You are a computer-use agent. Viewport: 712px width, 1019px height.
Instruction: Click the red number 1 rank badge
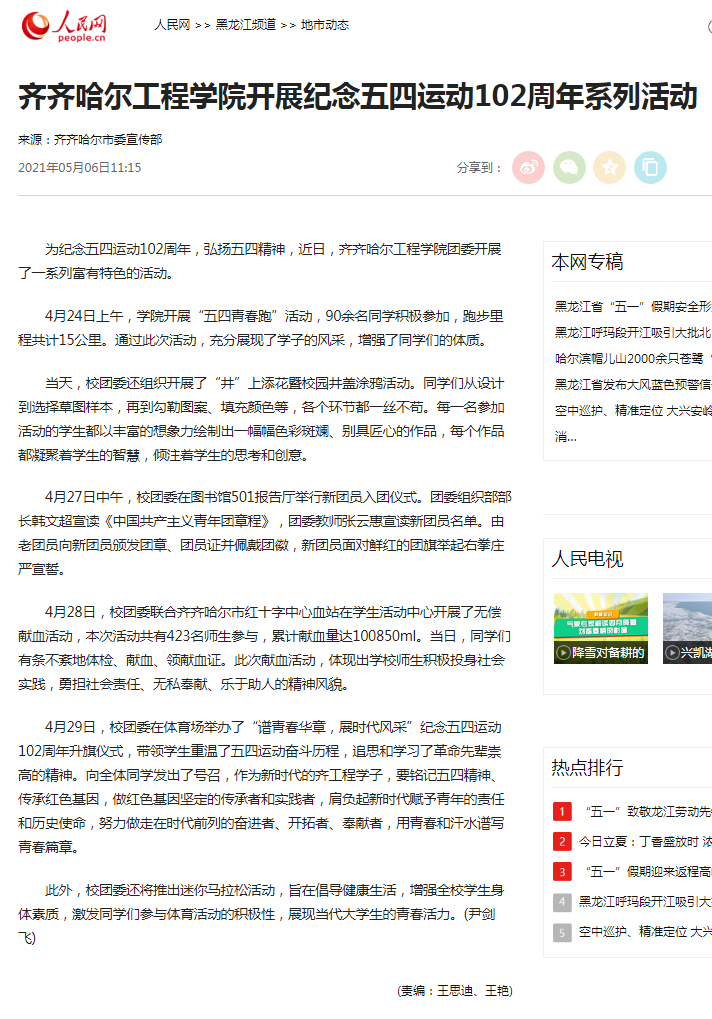[x=563, y=811]
